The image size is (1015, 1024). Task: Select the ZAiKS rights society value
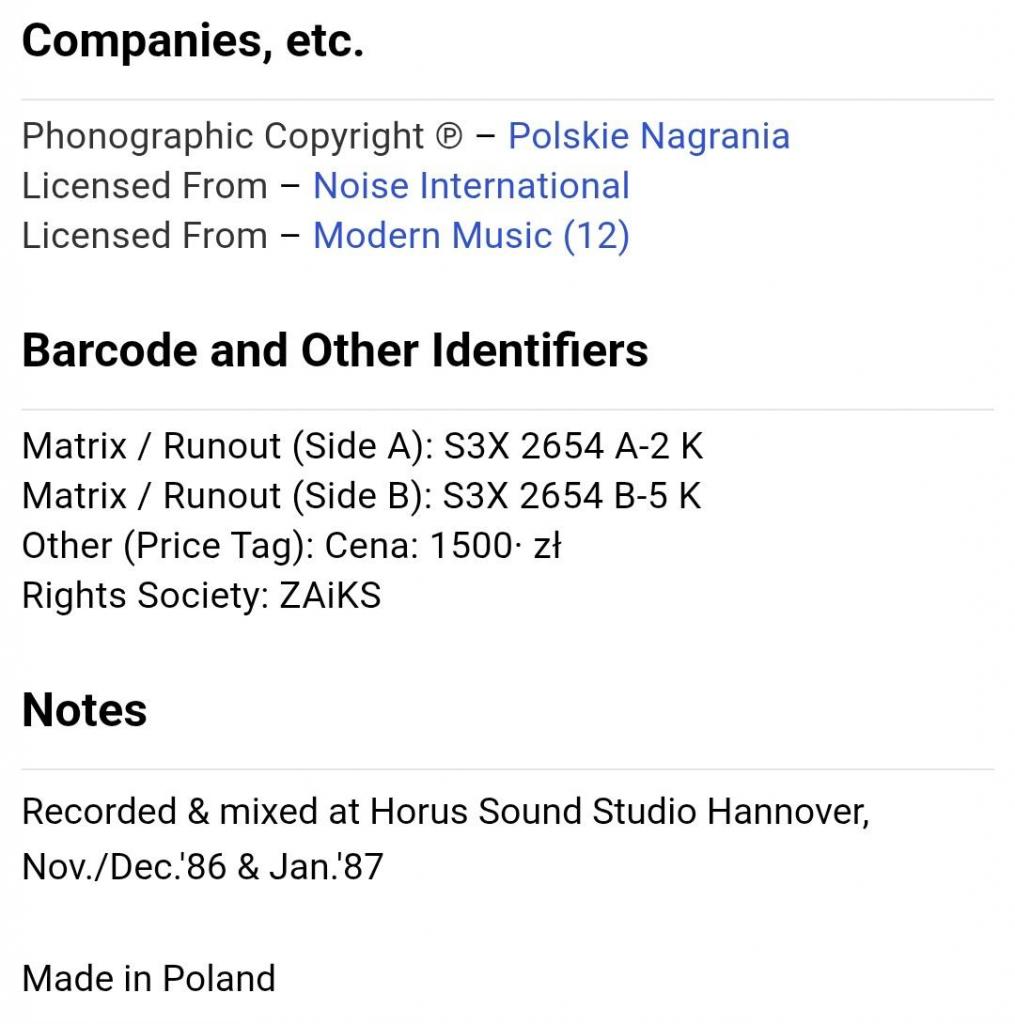[x=330, y=596]
